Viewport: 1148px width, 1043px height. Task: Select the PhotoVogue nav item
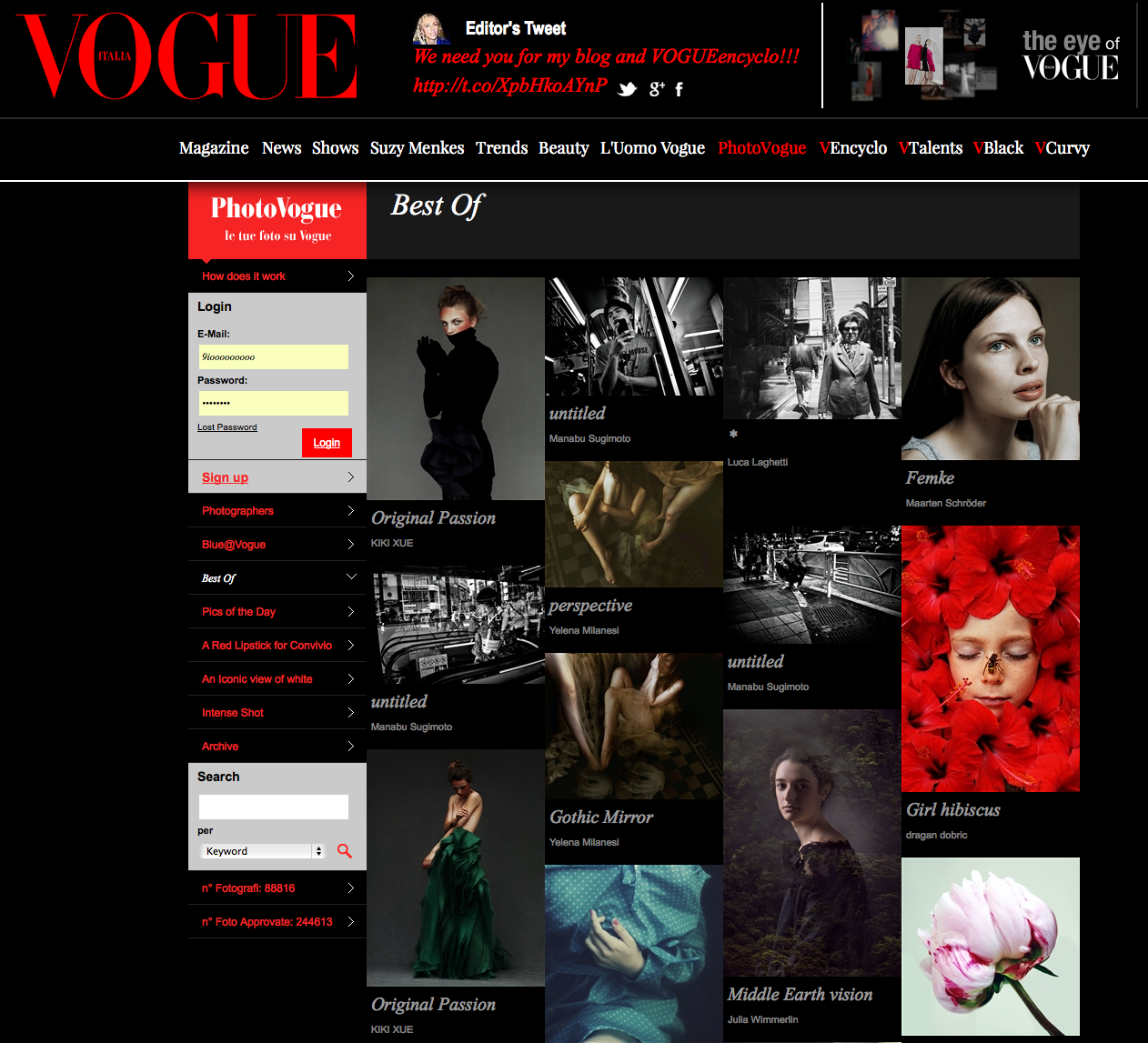coord(761,148)
